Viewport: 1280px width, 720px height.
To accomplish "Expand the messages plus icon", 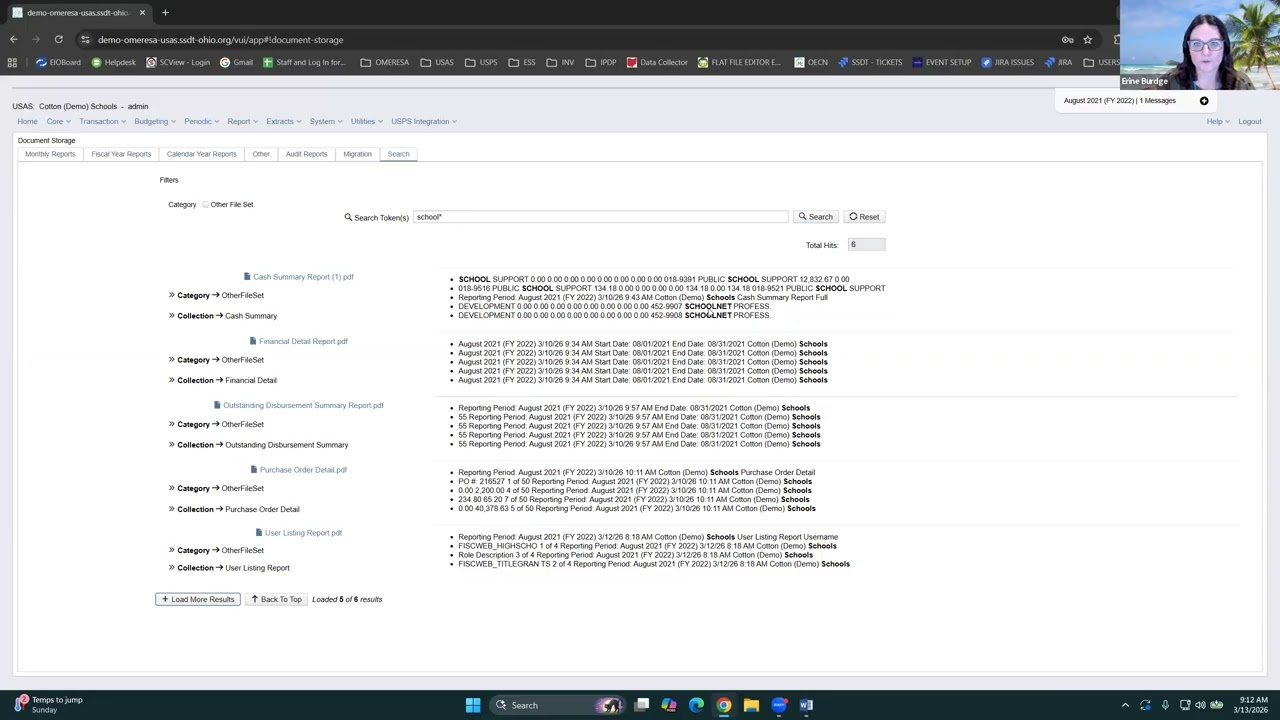I will (x=1204, y=101).
